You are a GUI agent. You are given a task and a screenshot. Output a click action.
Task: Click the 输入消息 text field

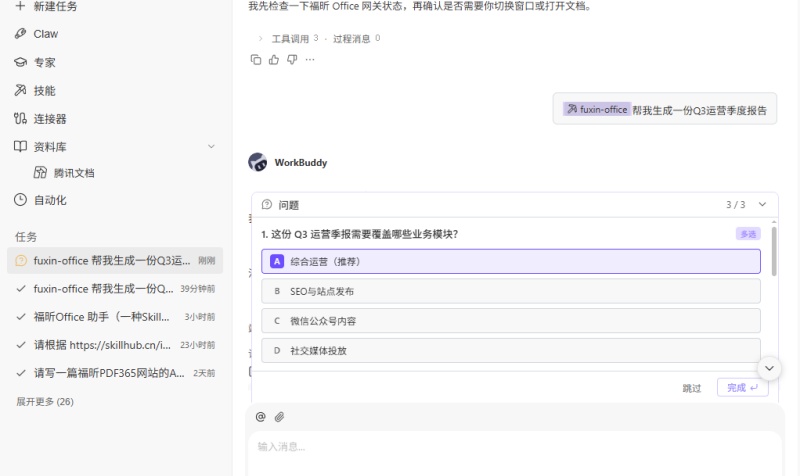coord(514,452)
